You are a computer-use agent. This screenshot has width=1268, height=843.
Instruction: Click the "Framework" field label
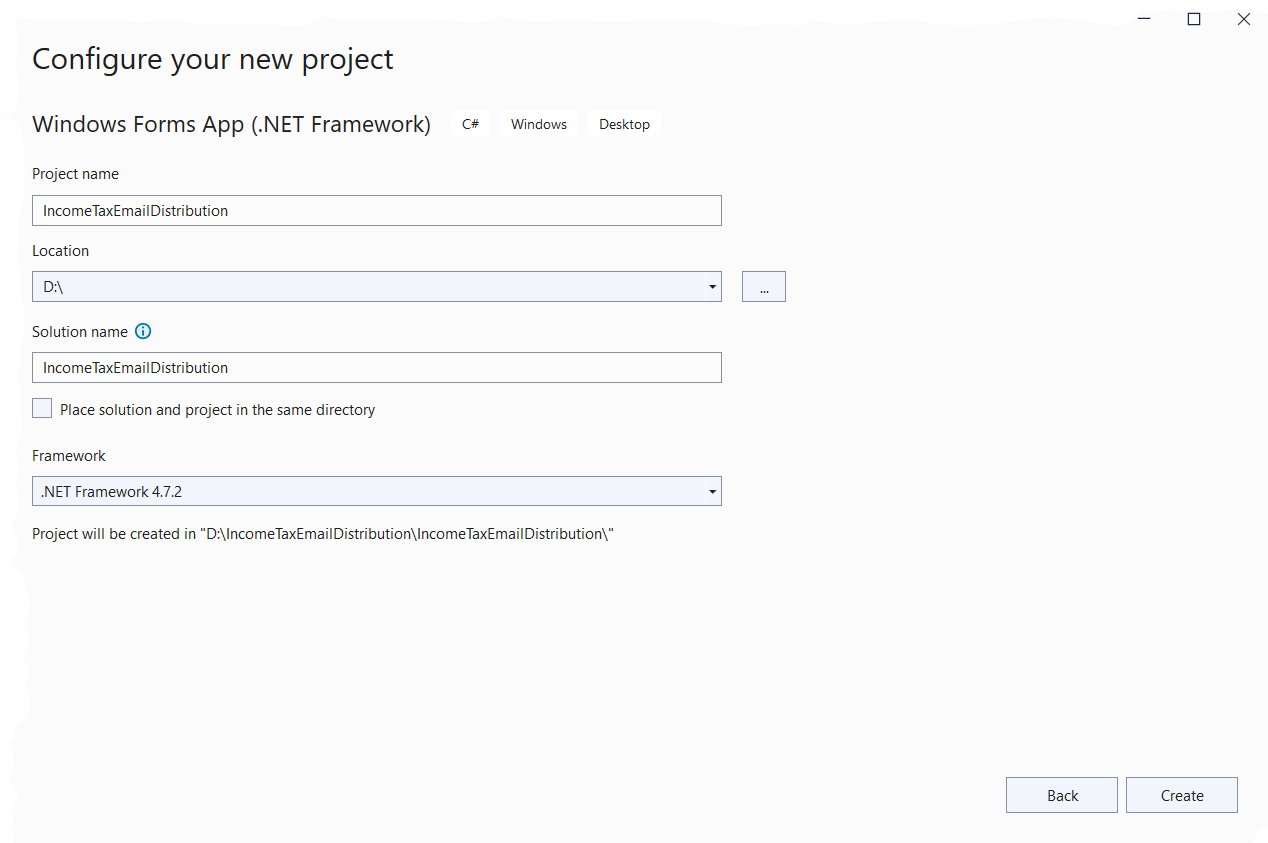[69, 456]
